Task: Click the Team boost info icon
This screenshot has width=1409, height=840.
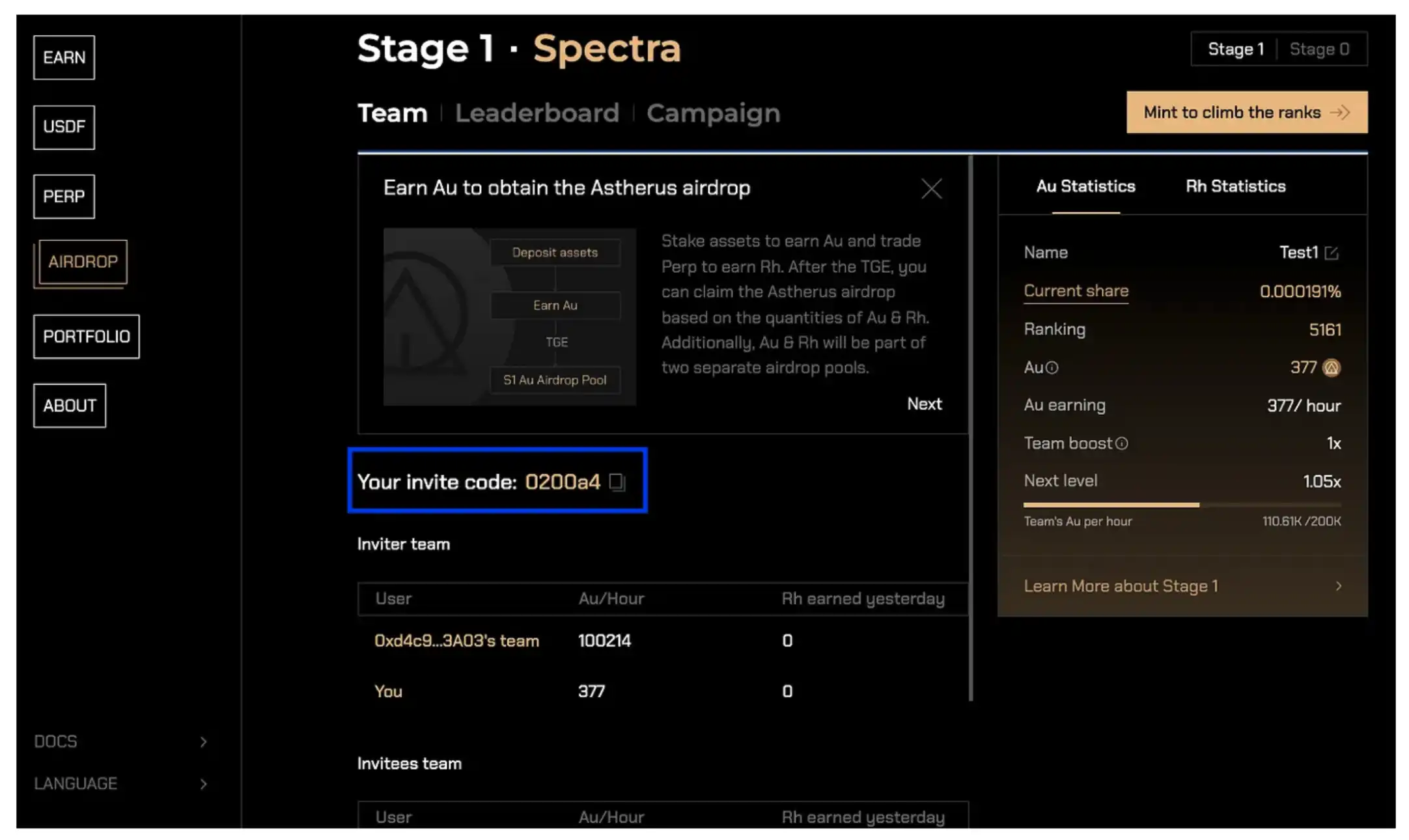Action: click(x=1121, y=444)
